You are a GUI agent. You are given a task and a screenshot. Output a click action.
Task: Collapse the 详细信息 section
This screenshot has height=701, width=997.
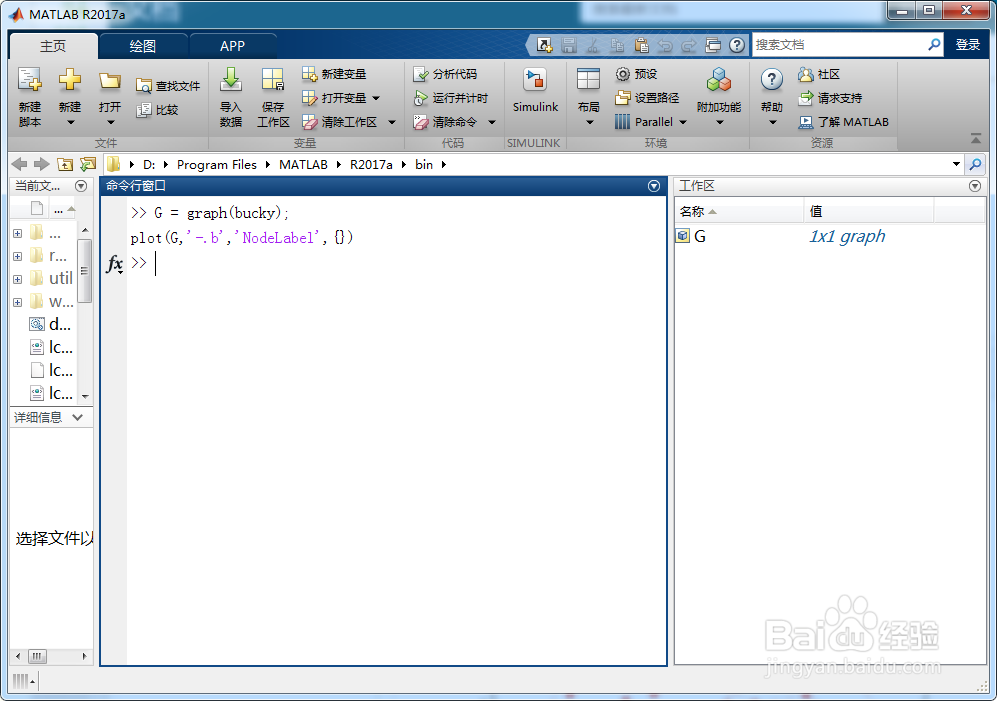click(78, 417)
